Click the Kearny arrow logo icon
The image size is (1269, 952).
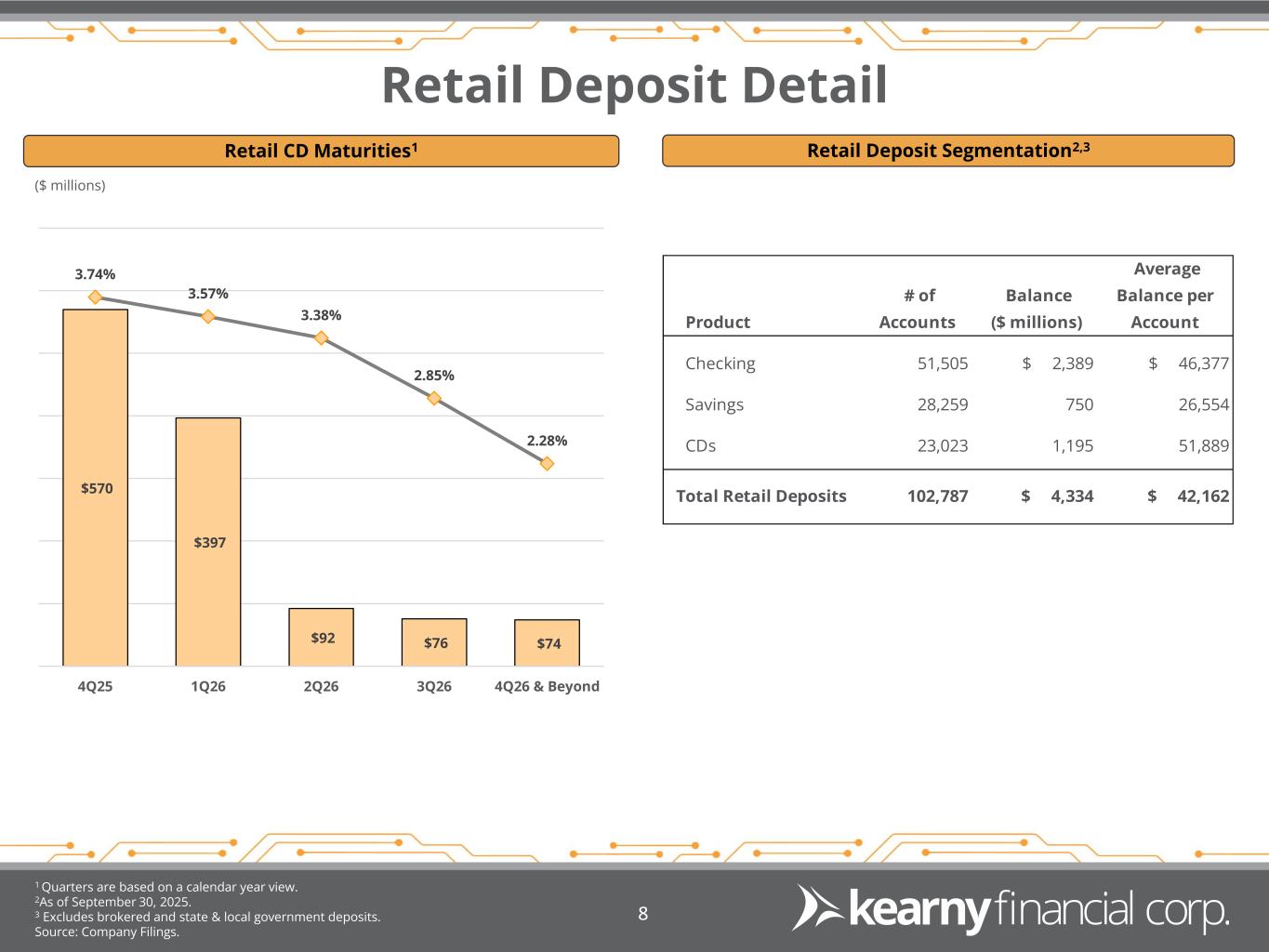pyautogui.click(x=816, y=907)
